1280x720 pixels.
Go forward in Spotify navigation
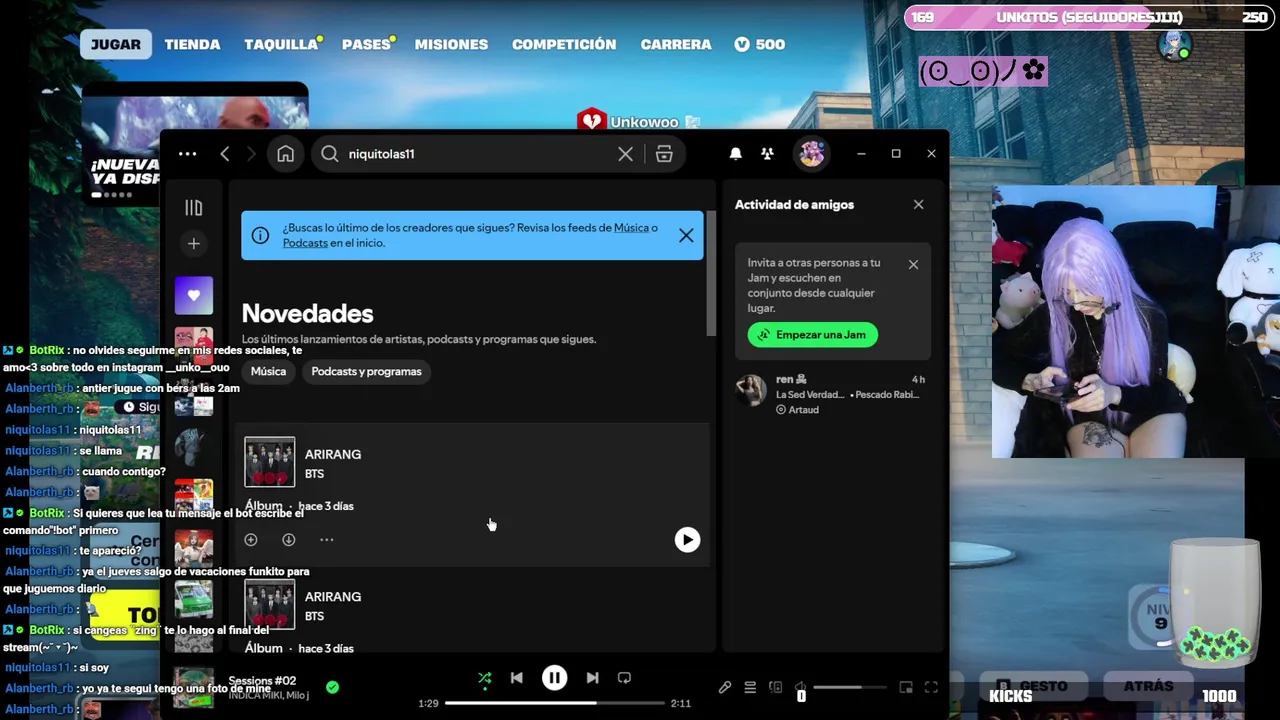(251, 154)
